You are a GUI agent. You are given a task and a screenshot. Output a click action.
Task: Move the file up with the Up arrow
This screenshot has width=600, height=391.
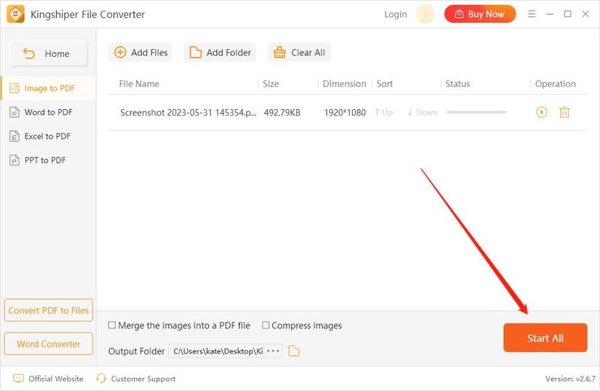384,112
